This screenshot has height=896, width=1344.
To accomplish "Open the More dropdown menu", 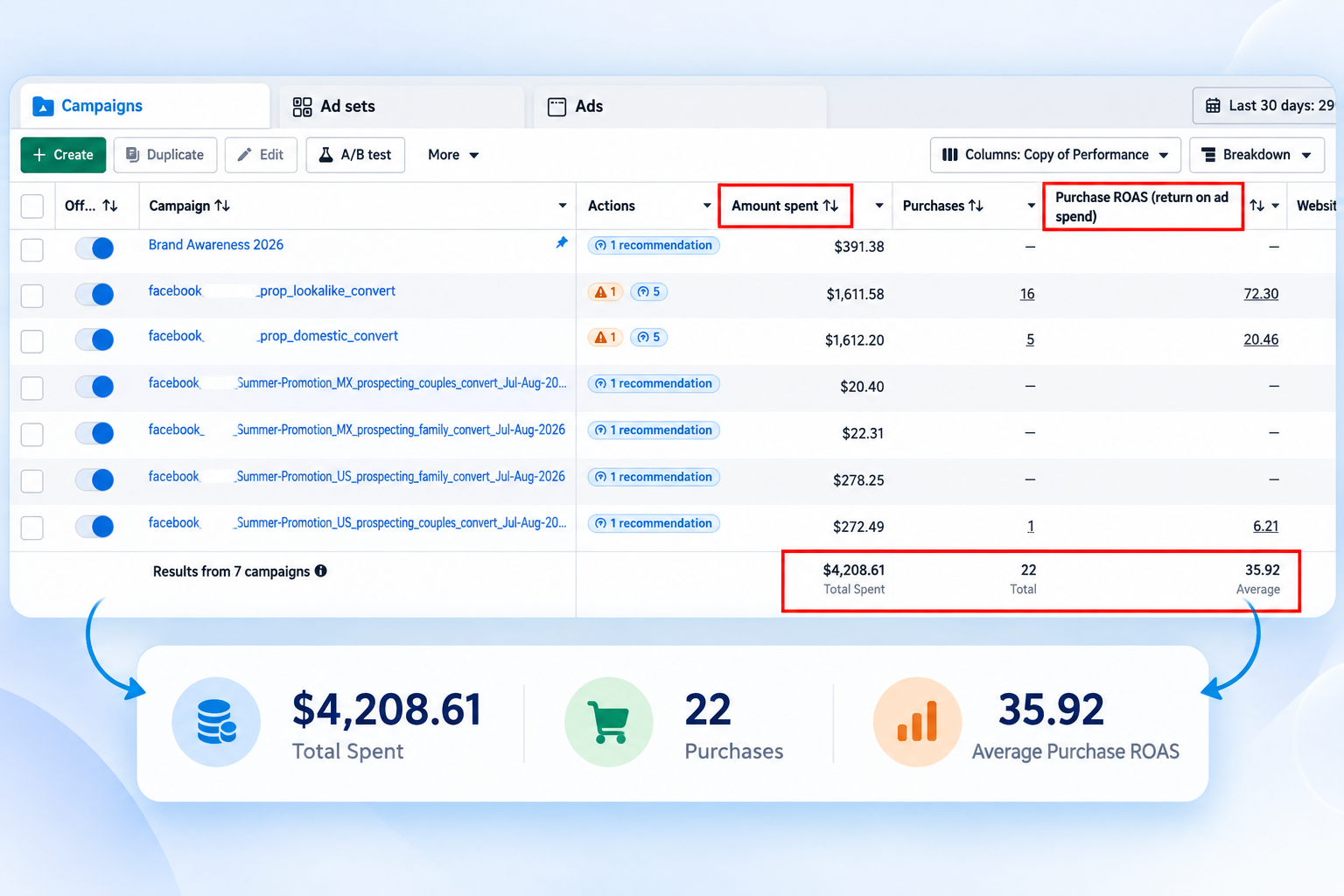I will (x=453, y=155).
